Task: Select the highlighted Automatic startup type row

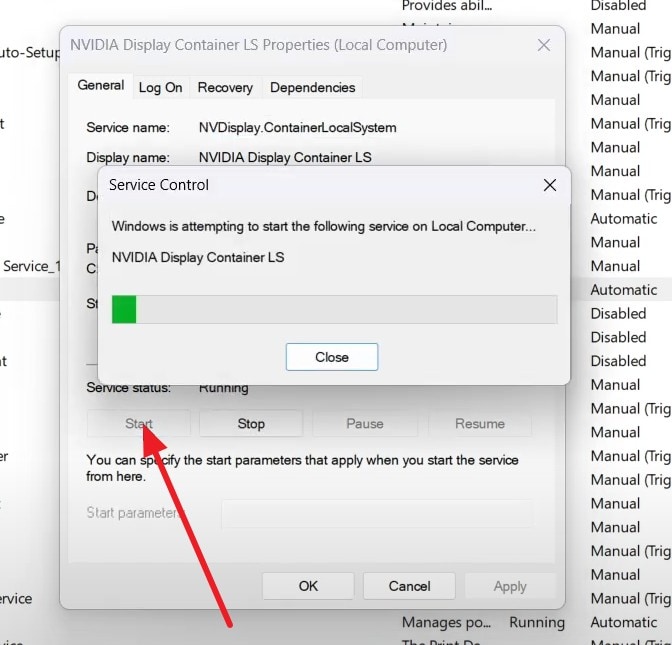Action: coord(624,290)
